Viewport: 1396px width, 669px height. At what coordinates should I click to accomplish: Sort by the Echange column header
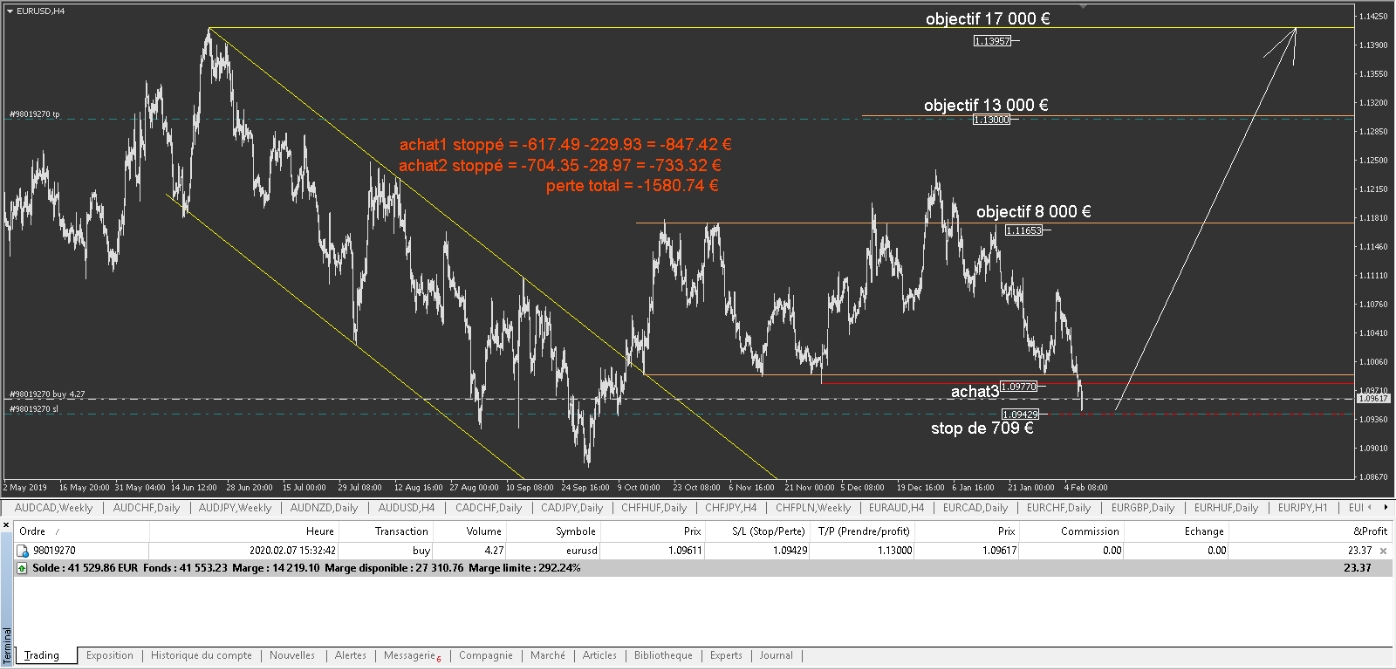(x=1176, y=531)
